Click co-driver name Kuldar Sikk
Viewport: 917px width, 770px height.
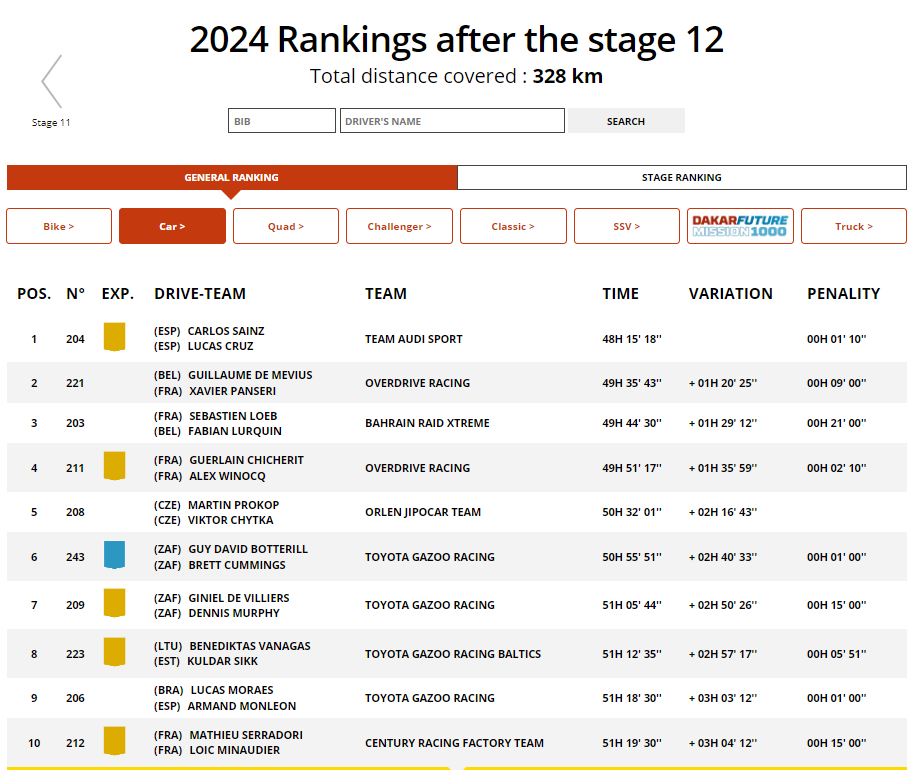222,661
